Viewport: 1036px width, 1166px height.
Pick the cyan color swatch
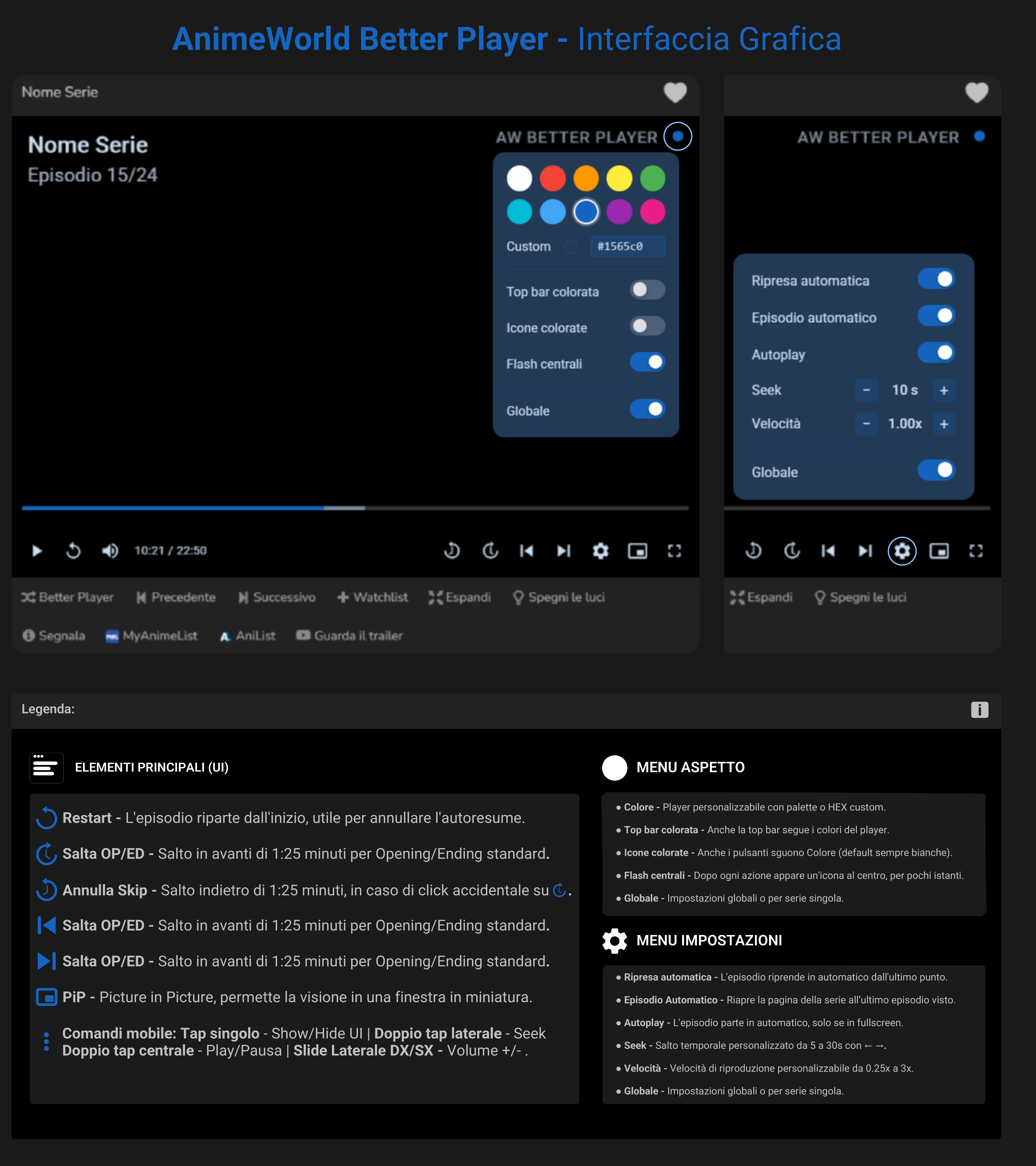click(519, 212)
